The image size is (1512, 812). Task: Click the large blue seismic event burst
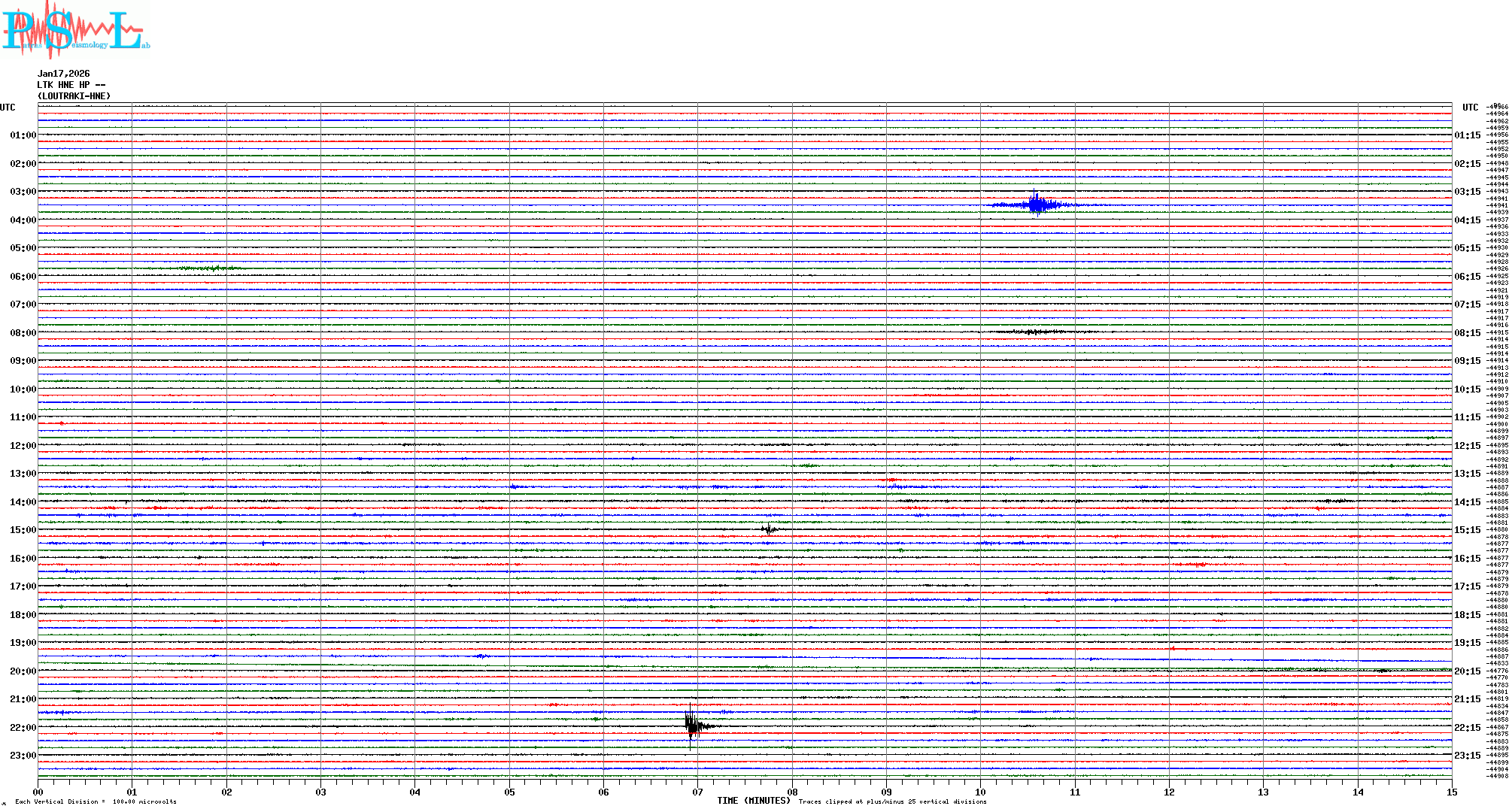pos(1038,205)
